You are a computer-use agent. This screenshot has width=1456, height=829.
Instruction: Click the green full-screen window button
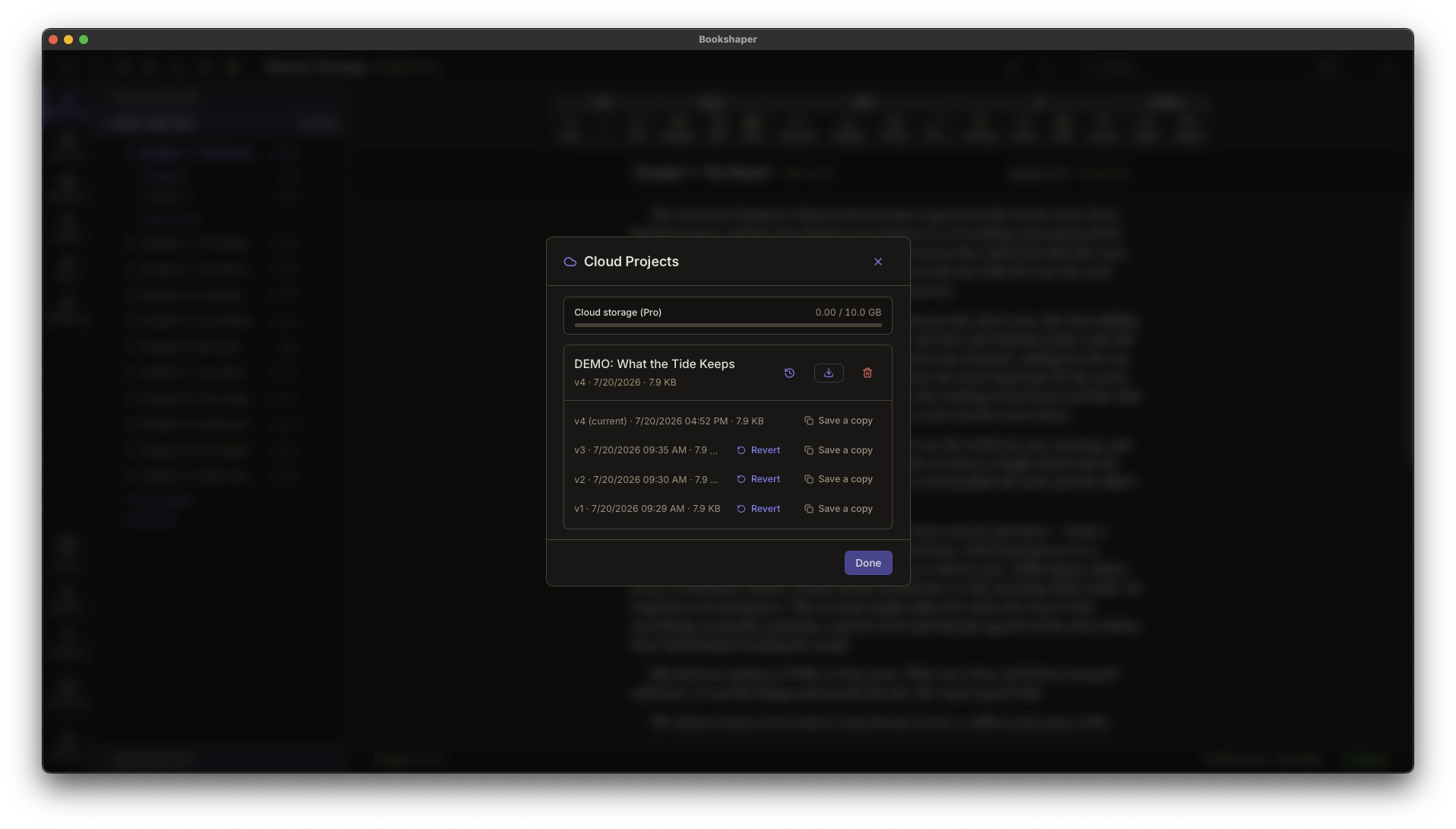pyautogui.click(x=84, y=40)
